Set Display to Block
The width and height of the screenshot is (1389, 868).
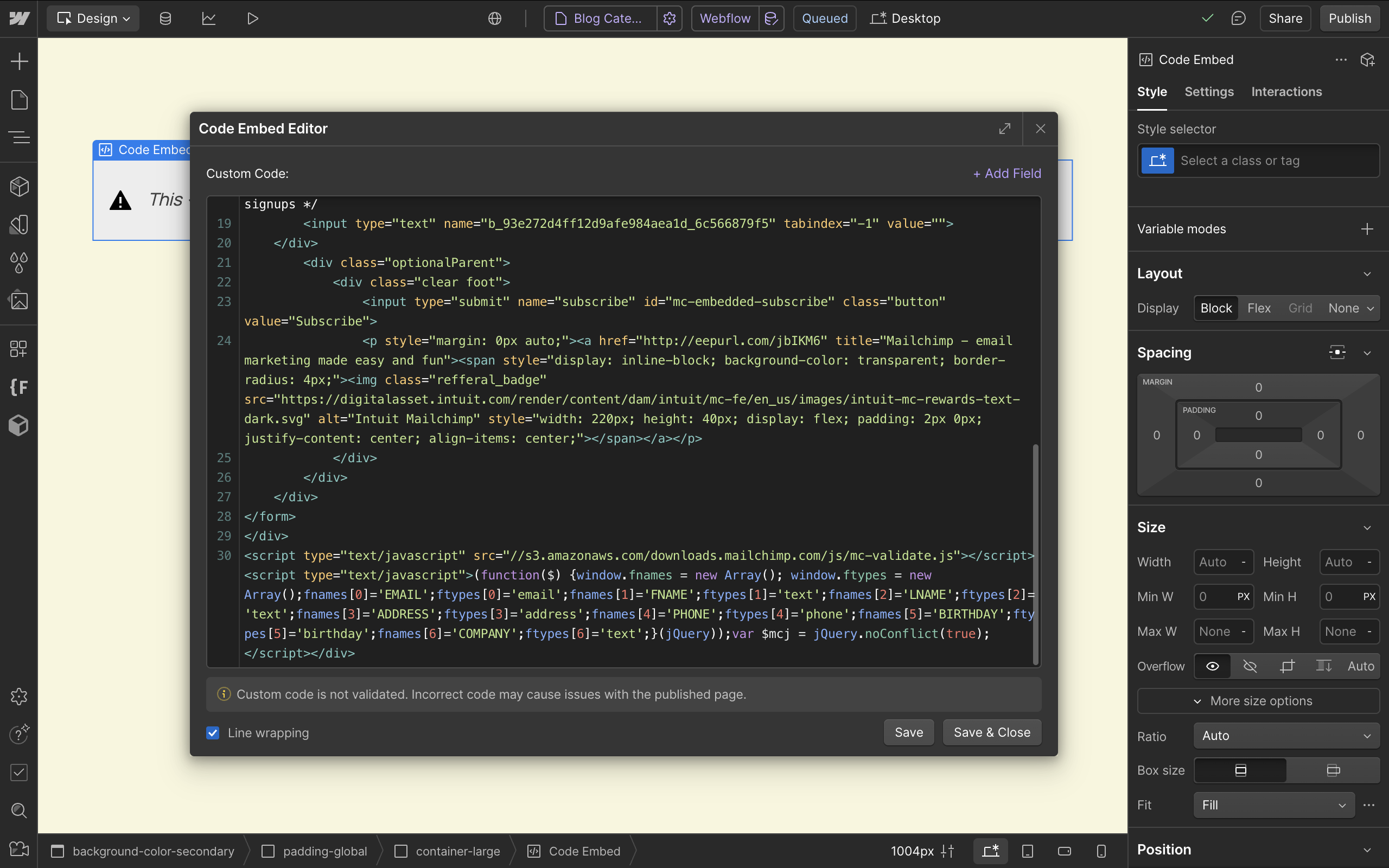[1216, 308]
